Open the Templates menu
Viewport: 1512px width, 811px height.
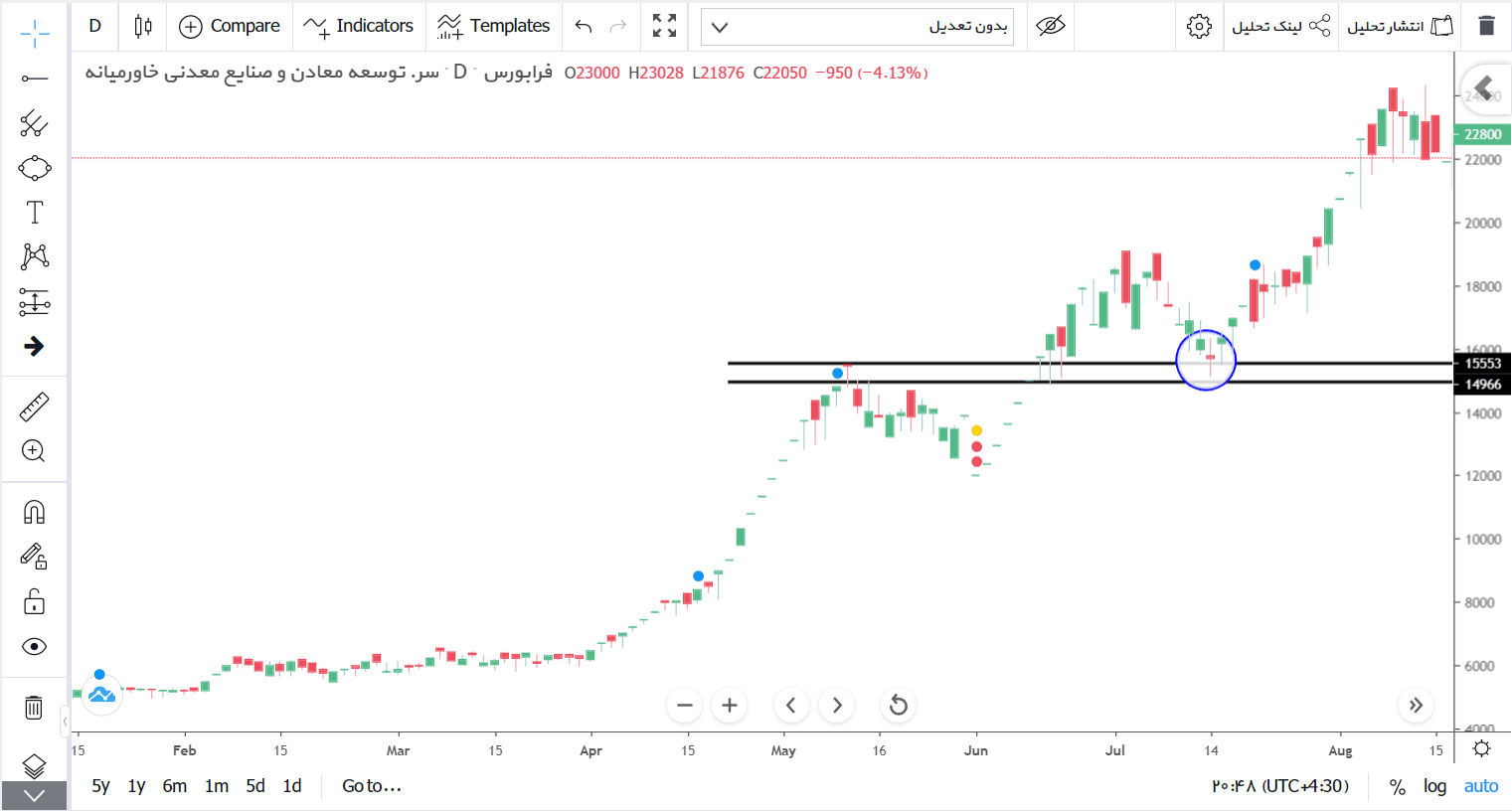click(494, 26)
